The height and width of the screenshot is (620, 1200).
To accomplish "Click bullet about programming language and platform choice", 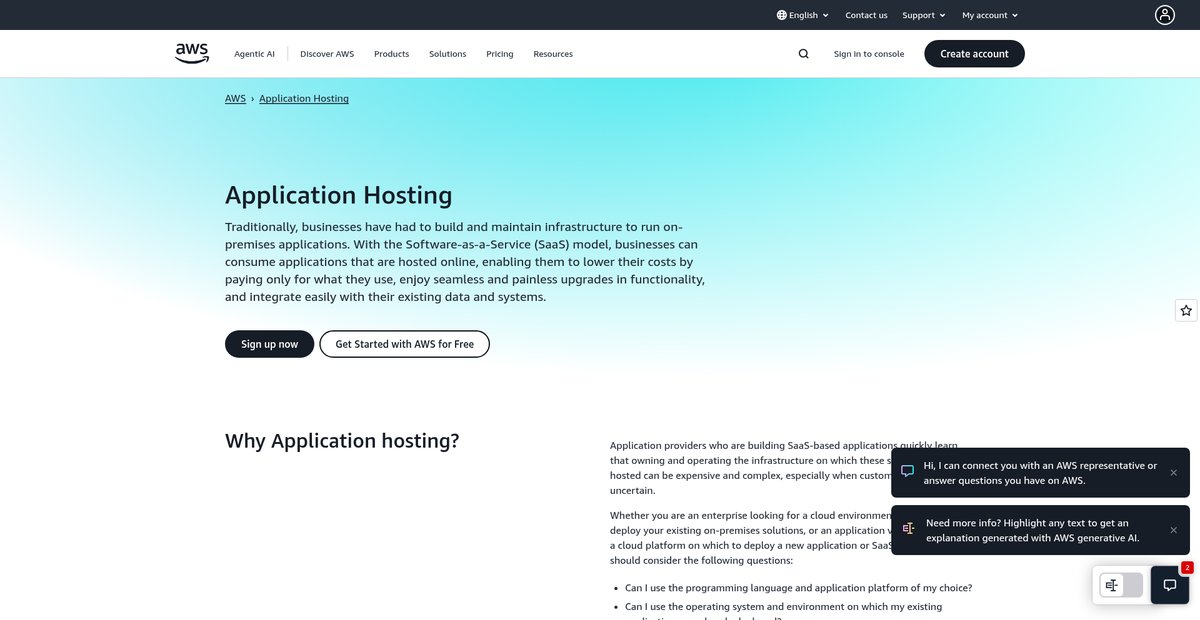I will [798, 588].
